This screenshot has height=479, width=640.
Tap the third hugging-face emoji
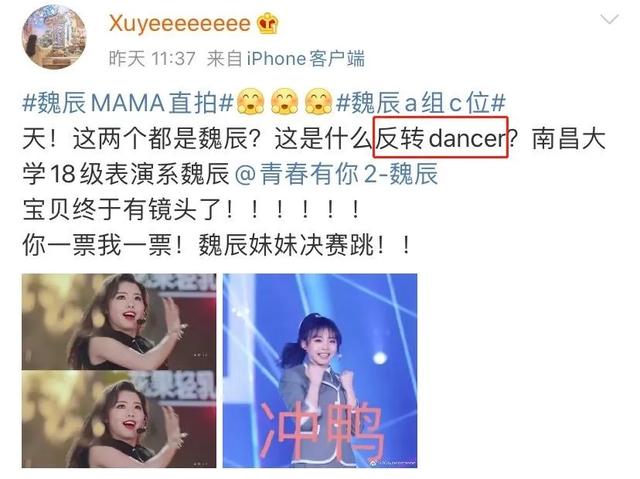point(318,102)
